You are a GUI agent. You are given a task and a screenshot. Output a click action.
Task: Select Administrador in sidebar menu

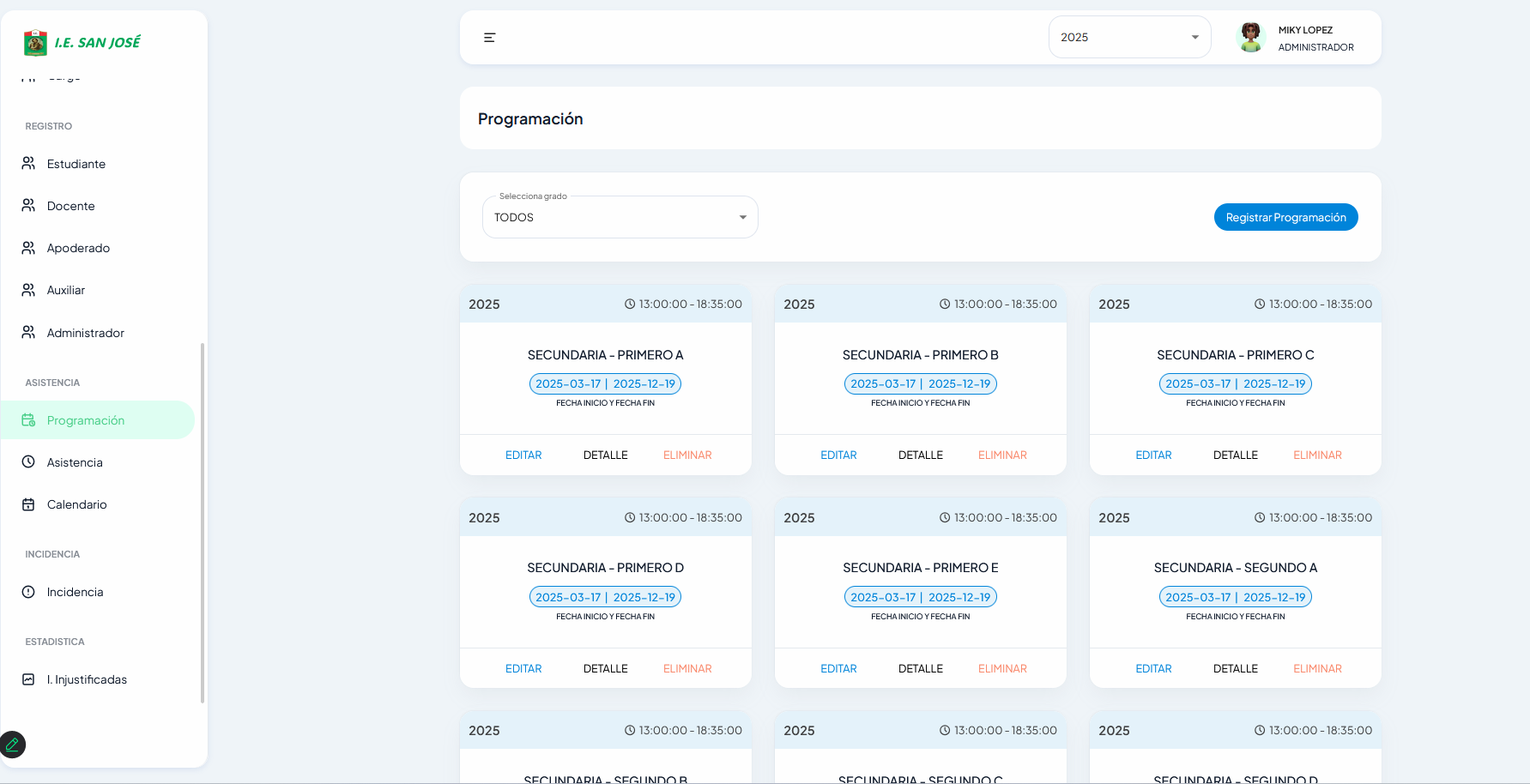85,333
